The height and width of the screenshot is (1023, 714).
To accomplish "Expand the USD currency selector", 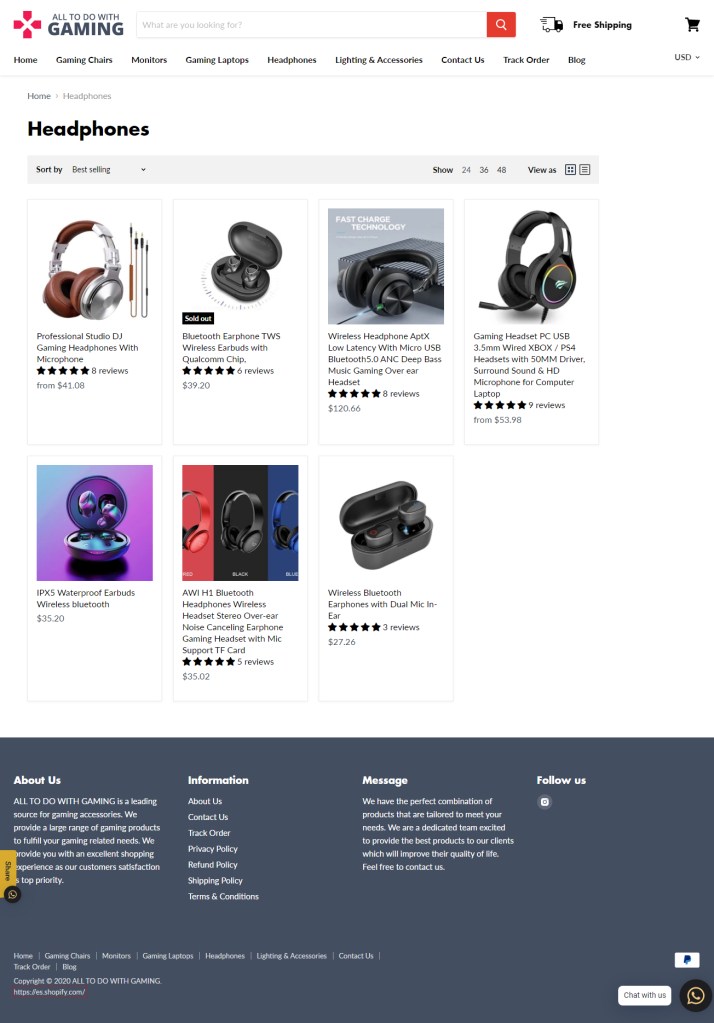I will (x=687, y=57).
